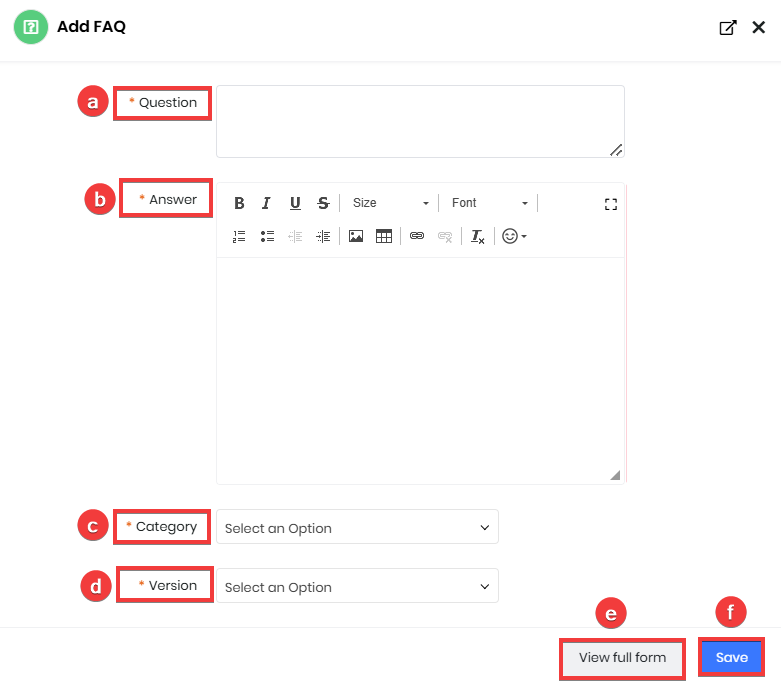Increase indent in the editor
The image size is (781, 682).
(323, 236)
